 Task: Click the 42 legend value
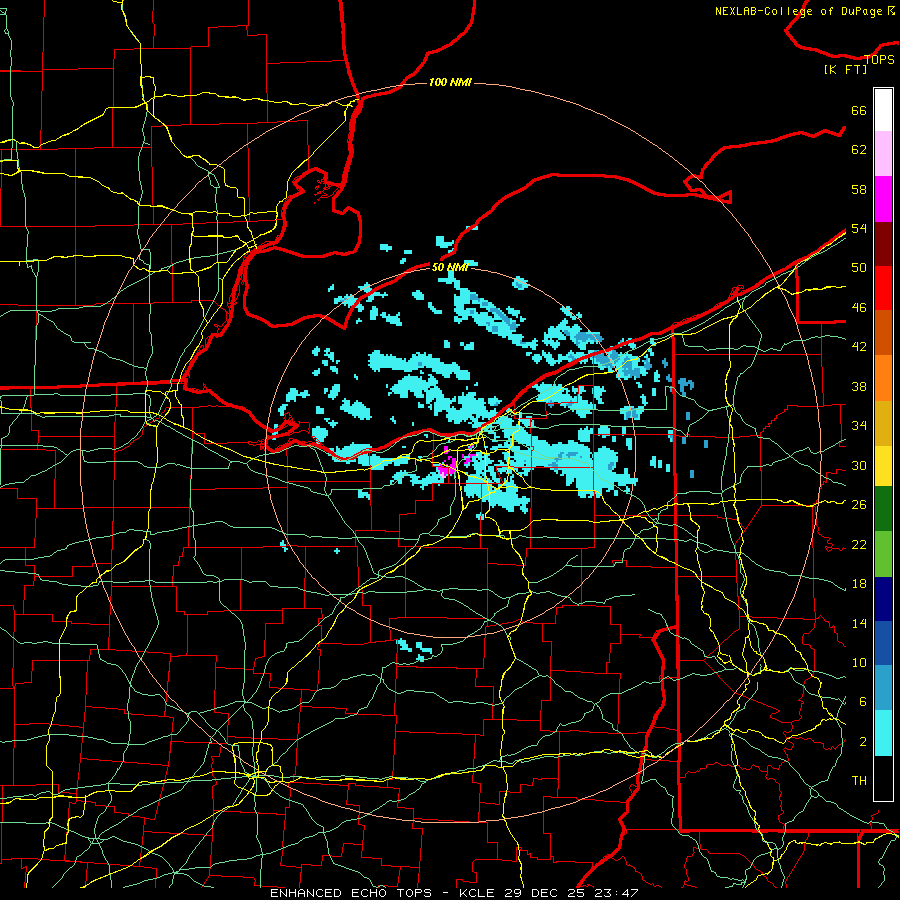(859, 347)
